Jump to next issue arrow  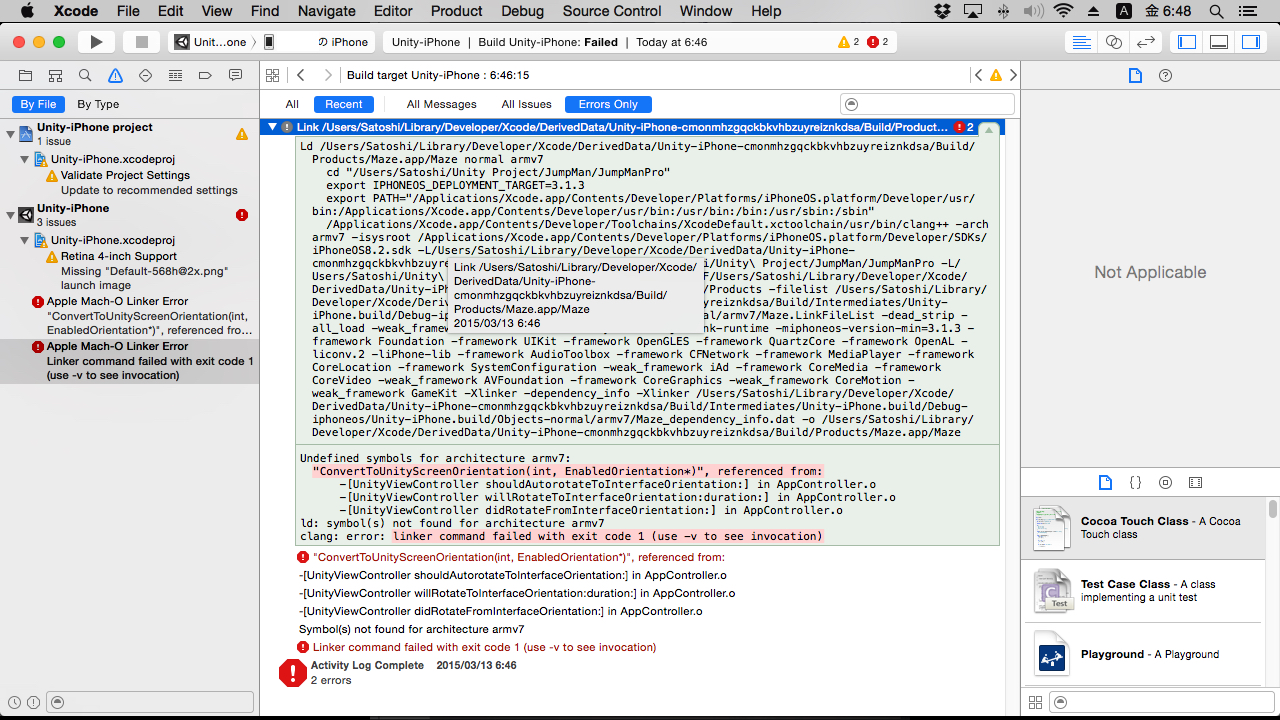click(1013, 75)
